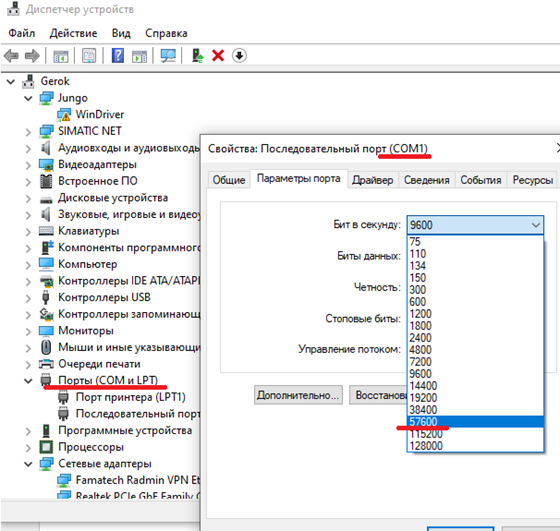Collapse the Порты (COM и LPT) node
Screen dimensions: 560x531
coord(28,381)
